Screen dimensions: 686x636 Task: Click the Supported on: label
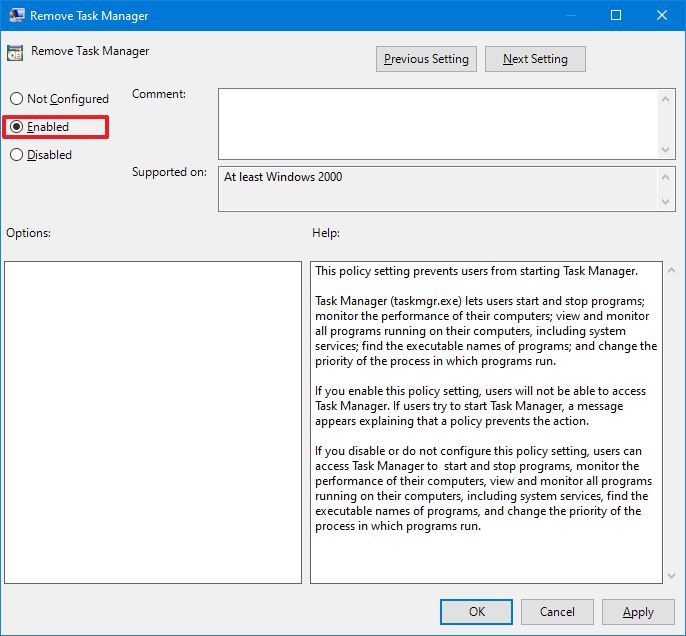click(169, 172)
